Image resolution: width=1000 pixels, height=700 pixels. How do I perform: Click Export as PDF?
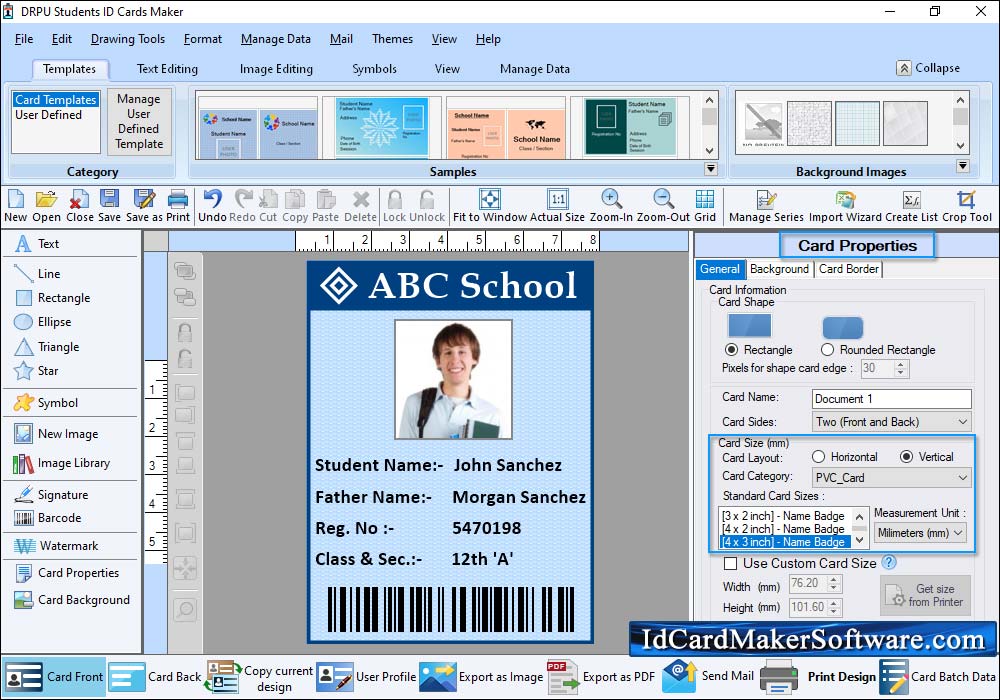[x=602, y=677]
